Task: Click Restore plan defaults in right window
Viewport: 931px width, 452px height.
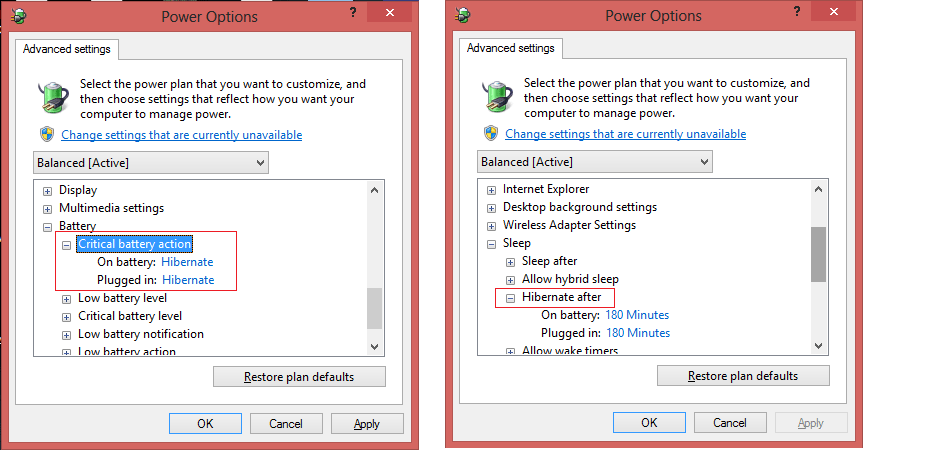Action: click(743, 375)
